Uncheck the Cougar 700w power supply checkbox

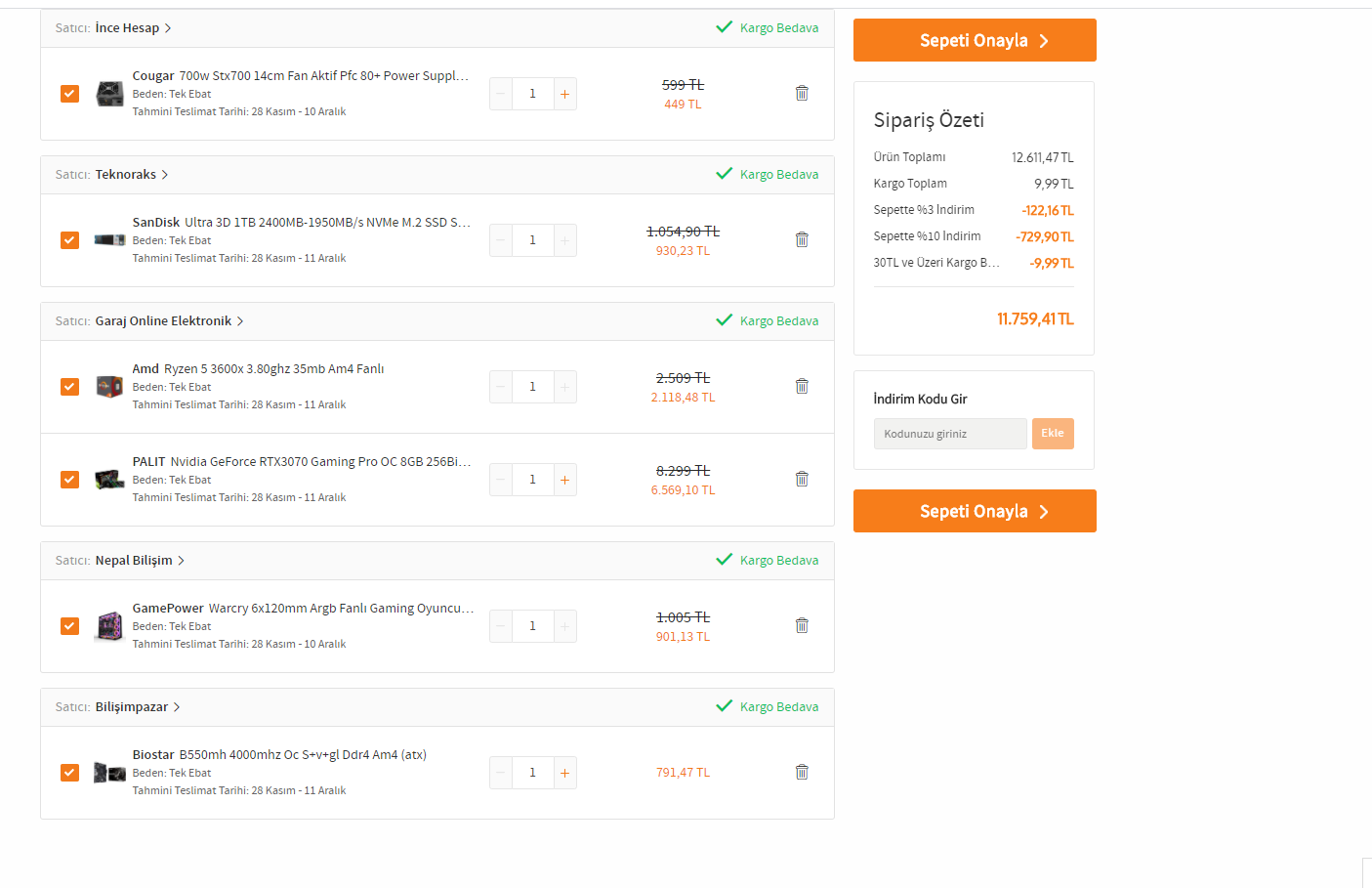[x=69, y=94]
